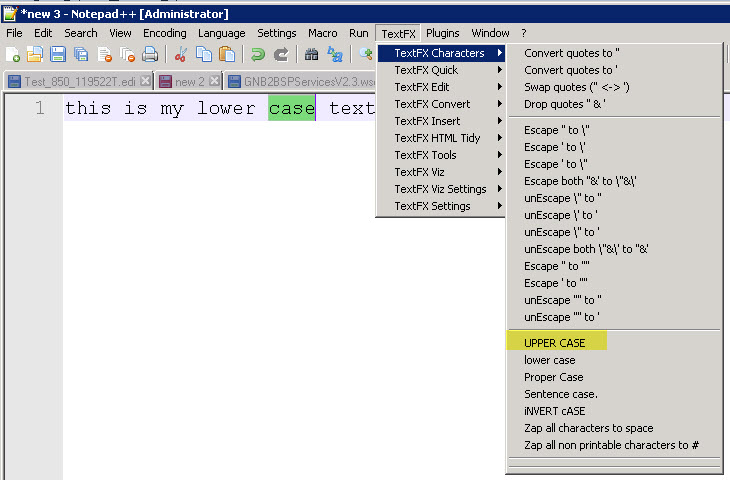Expand the TextFX Quick submenu

point(441,70)
